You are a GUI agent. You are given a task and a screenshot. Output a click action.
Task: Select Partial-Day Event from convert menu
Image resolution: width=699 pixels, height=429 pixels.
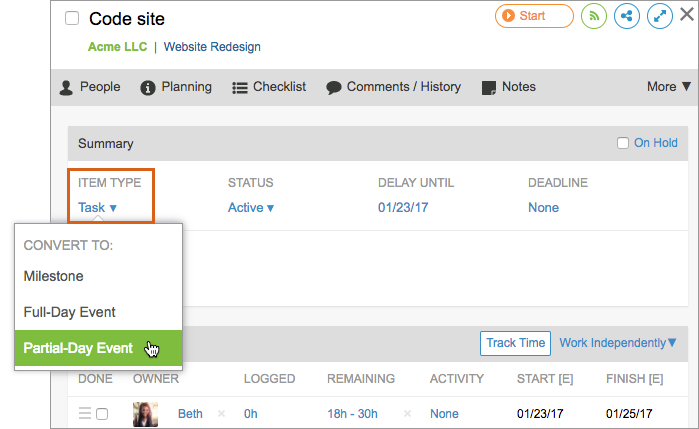pos(79,349)
